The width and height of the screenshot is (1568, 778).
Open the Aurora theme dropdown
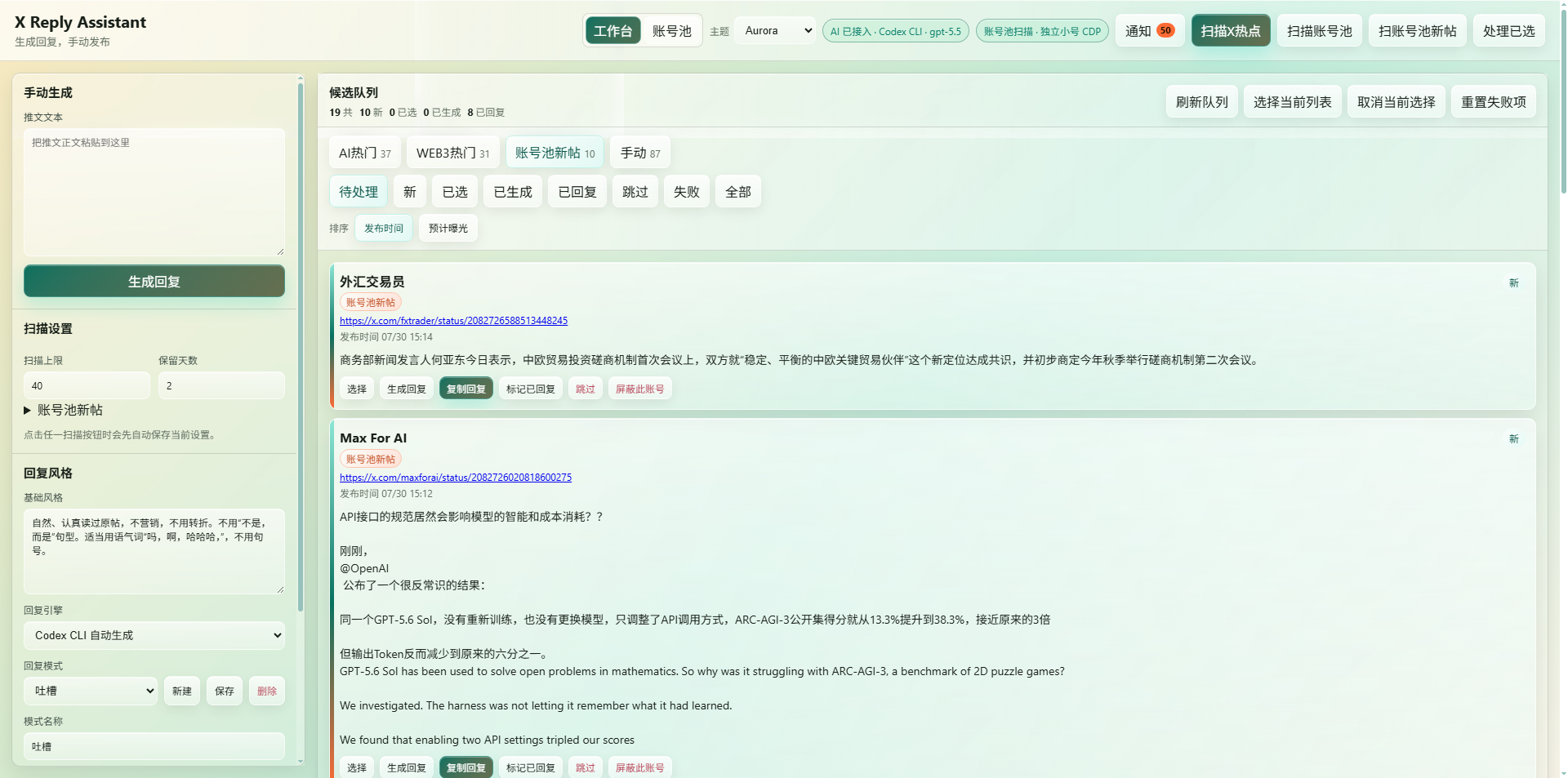tap(775, 30)
